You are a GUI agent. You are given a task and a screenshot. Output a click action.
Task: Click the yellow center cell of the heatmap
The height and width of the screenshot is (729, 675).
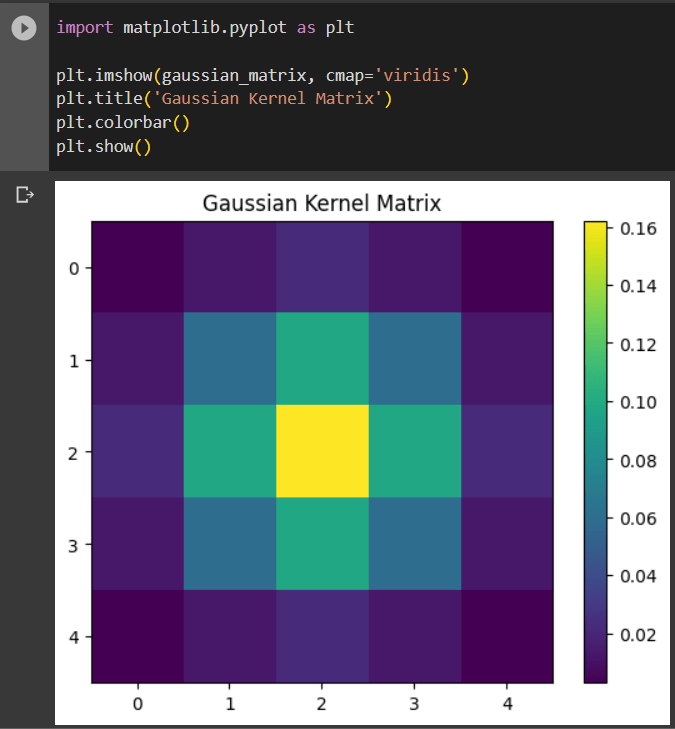pos(322,451)
